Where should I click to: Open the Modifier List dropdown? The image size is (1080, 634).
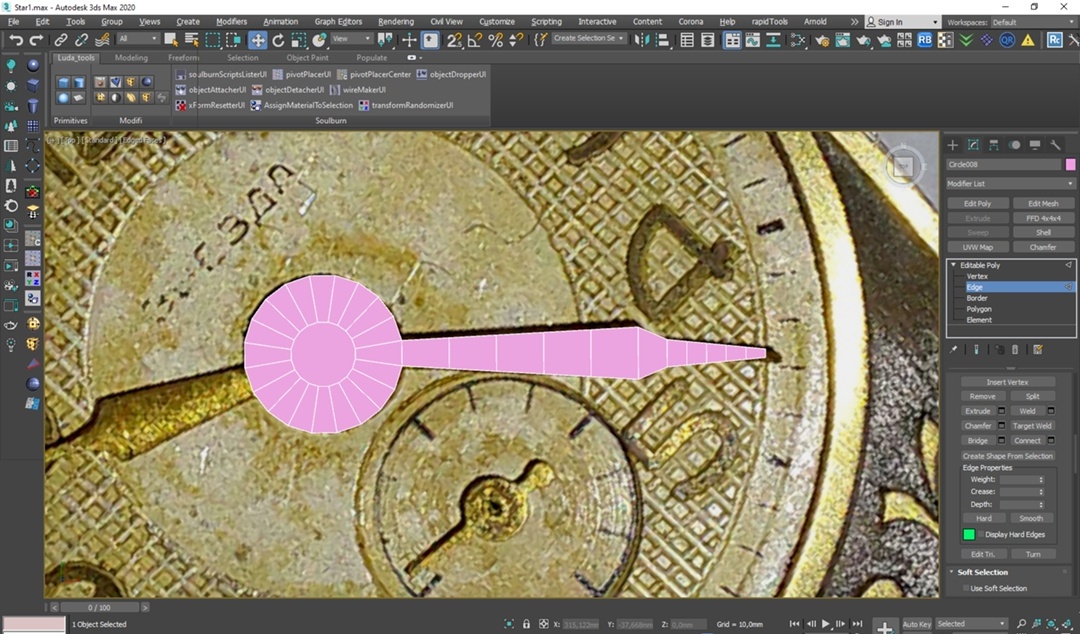pyautogui.click(x=1010, y=183)
